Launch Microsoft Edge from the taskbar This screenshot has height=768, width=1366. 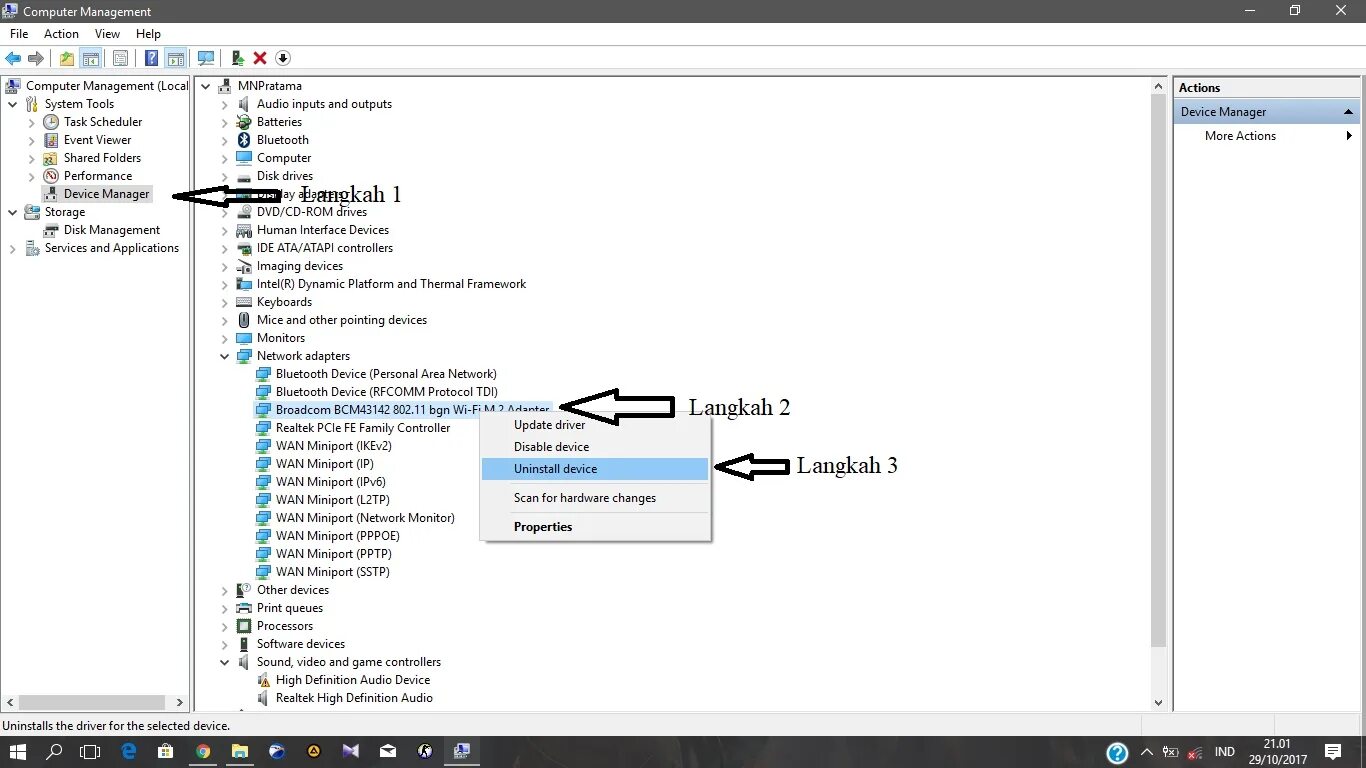coord(129,751)
